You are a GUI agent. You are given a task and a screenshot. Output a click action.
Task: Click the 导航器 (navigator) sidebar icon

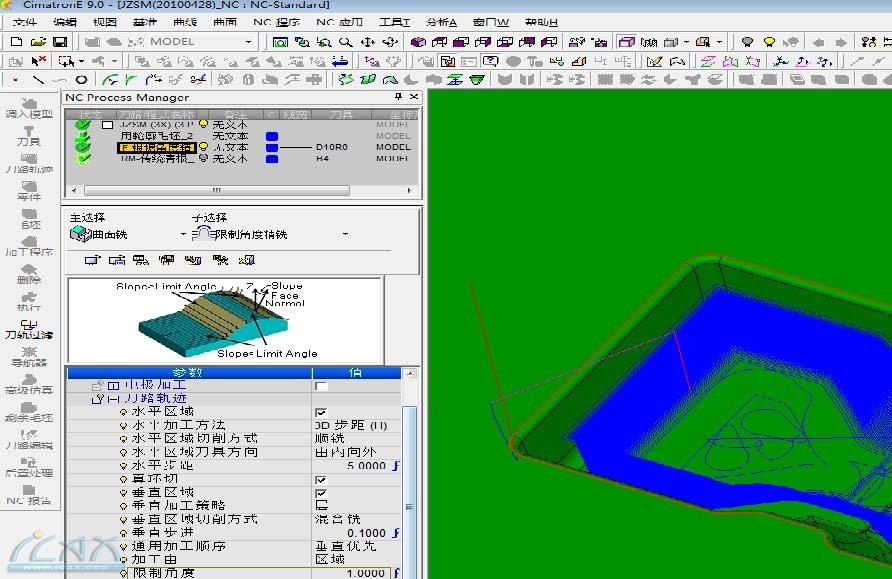(28, 356)
